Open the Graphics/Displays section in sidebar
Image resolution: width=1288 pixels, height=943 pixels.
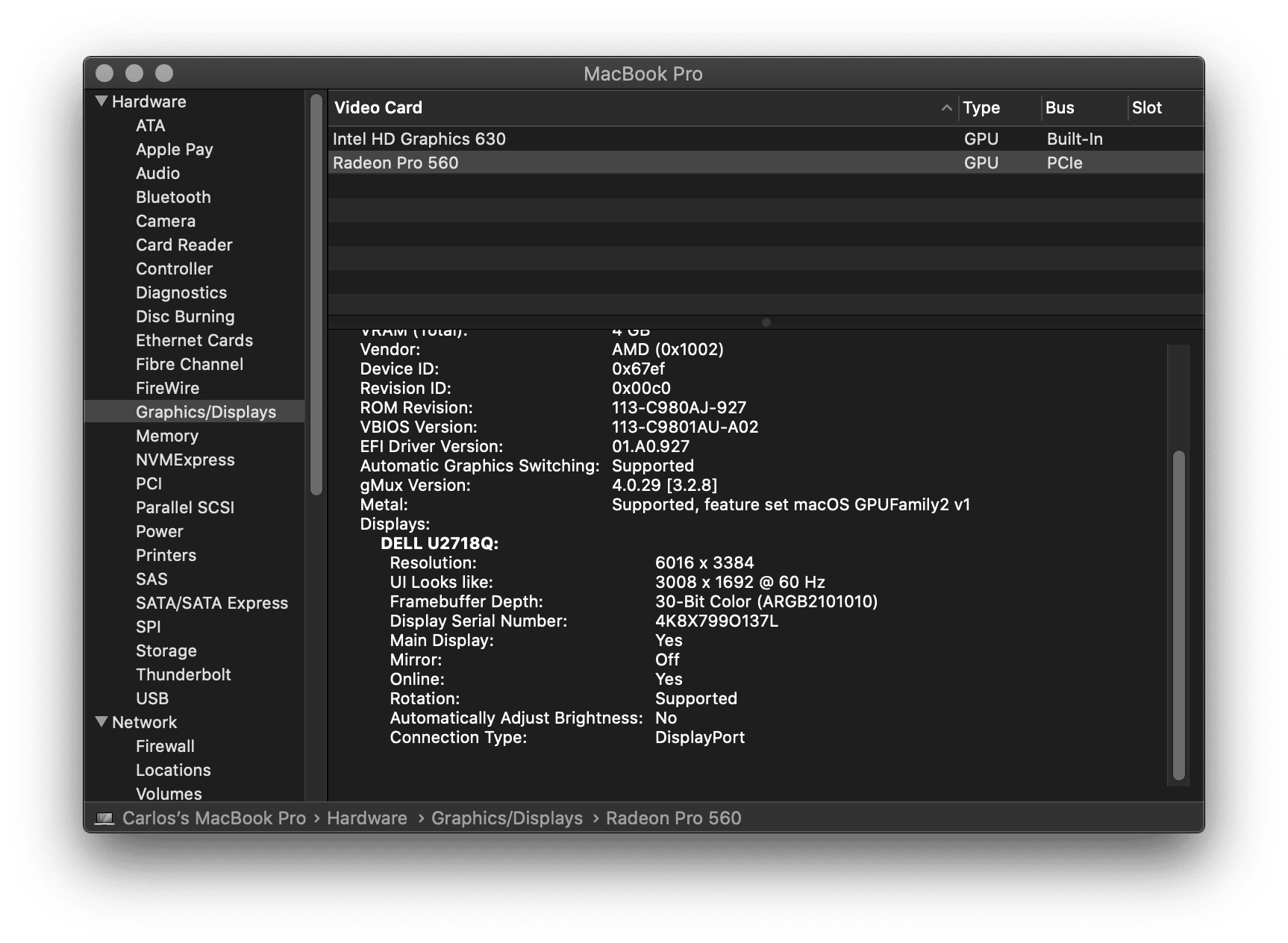coord(205,411)
